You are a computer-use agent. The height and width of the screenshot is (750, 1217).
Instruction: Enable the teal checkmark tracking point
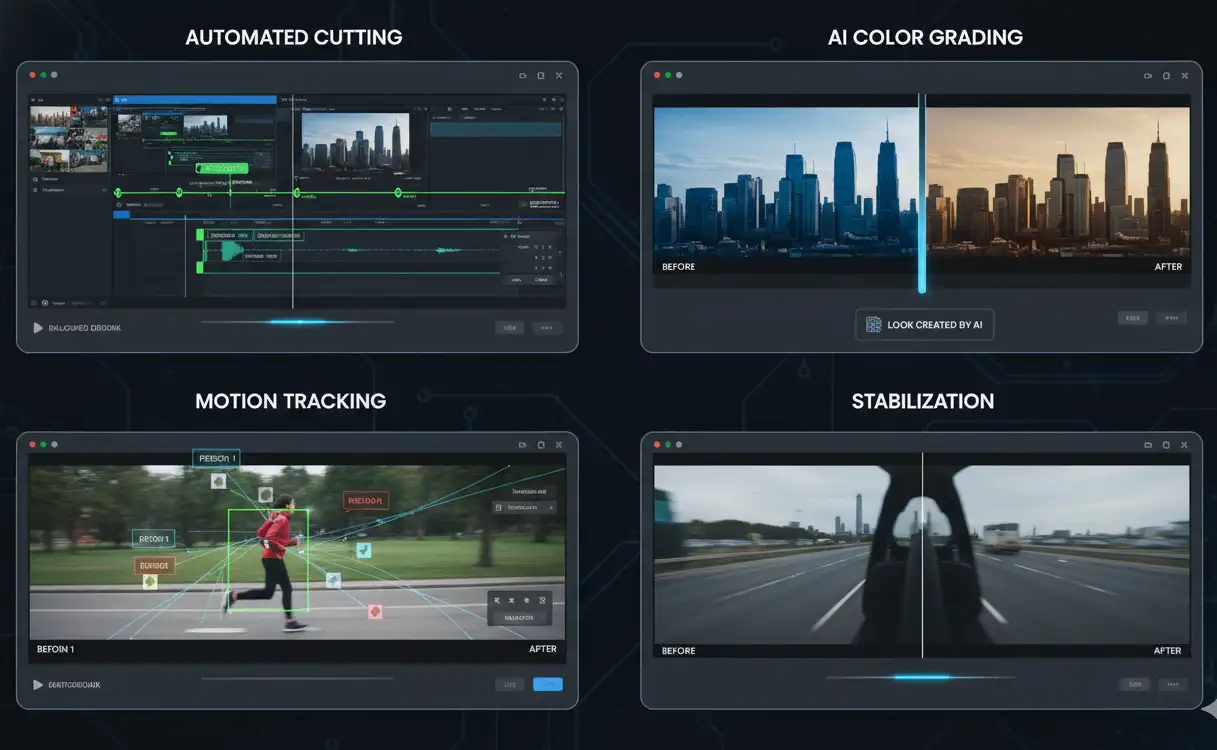click(363, 550)
